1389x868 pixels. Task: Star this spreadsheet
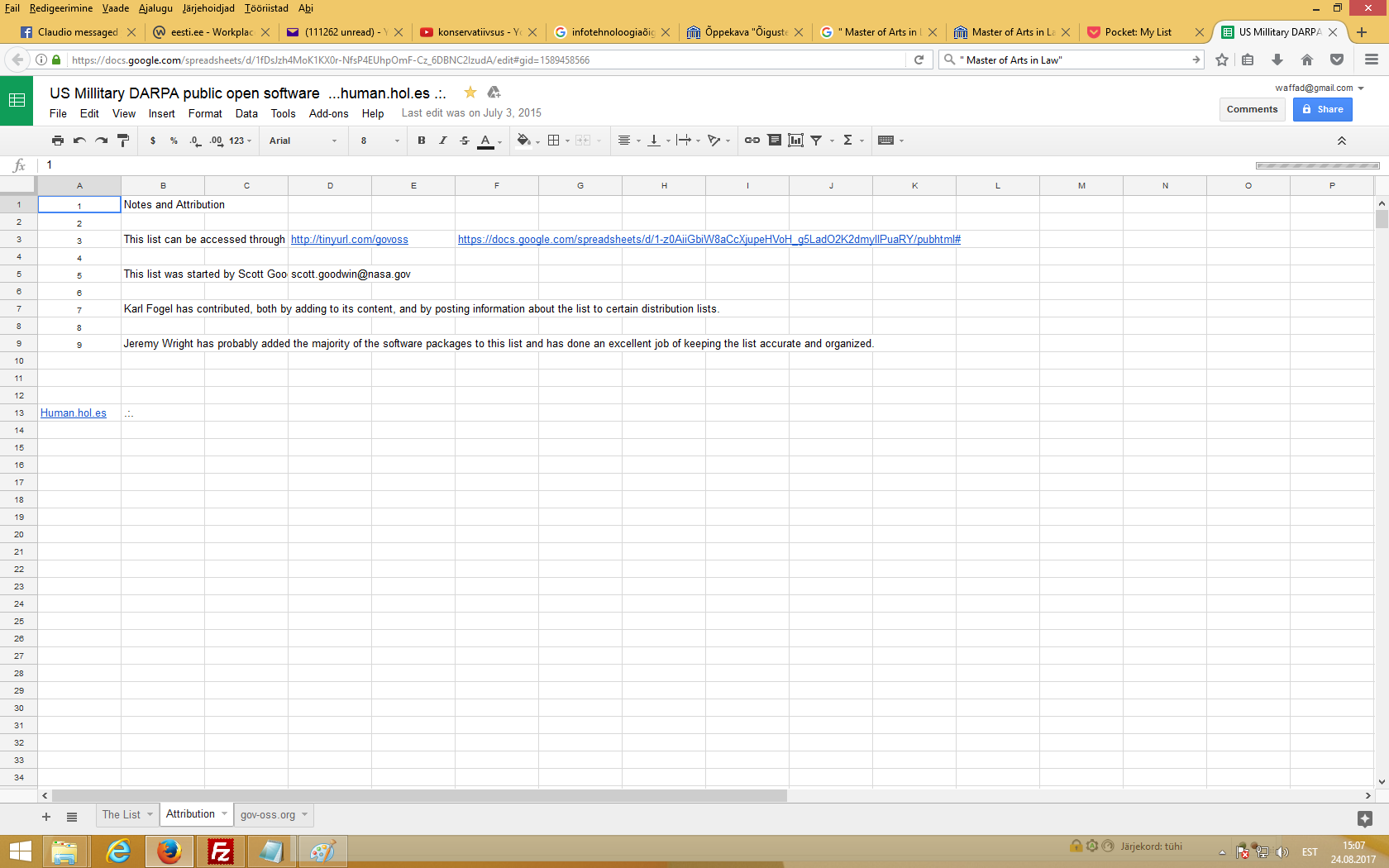pyautogui.click(x=470, y=93)
